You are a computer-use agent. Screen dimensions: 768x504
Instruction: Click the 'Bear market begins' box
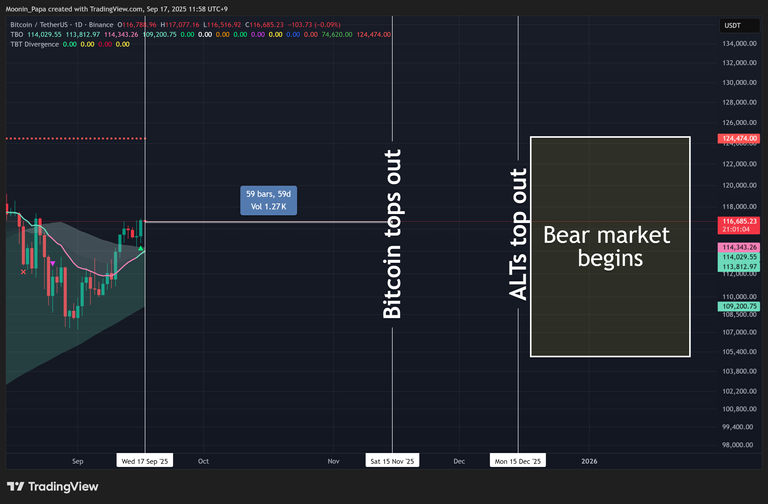[x=610, y=247]
